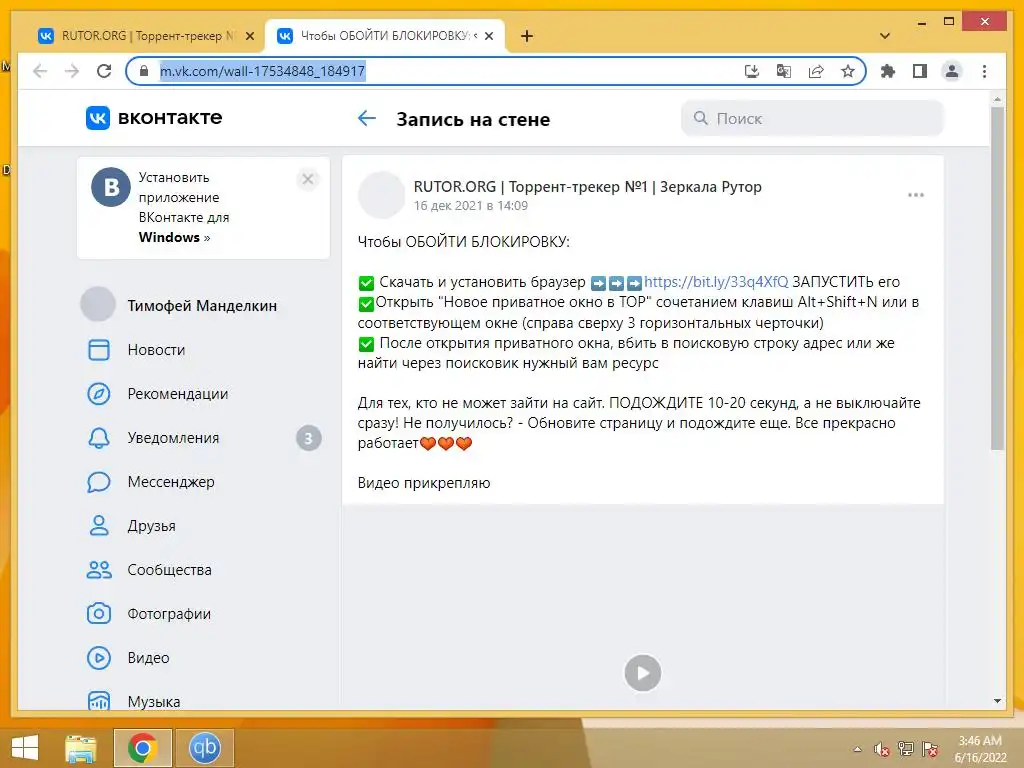The image size is (1024, 768).
Task: Click the notifications counter badge 3
Action: [309, 438]
